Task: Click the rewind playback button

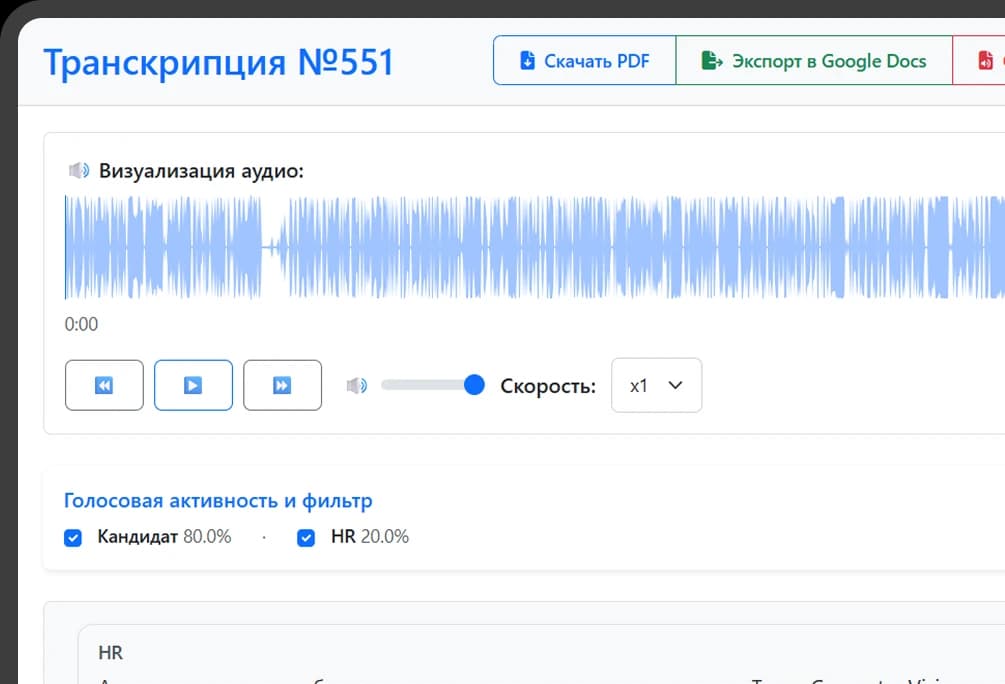Action: point(104,385)
